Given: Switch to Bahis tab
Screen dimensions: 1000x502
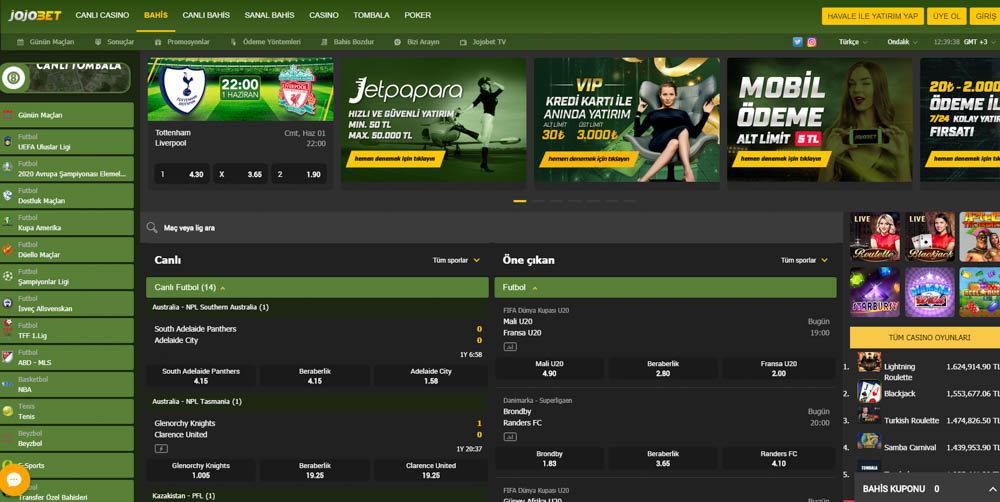Looking at the screenshot, I should pyautogui.click(x=156, y=15).
